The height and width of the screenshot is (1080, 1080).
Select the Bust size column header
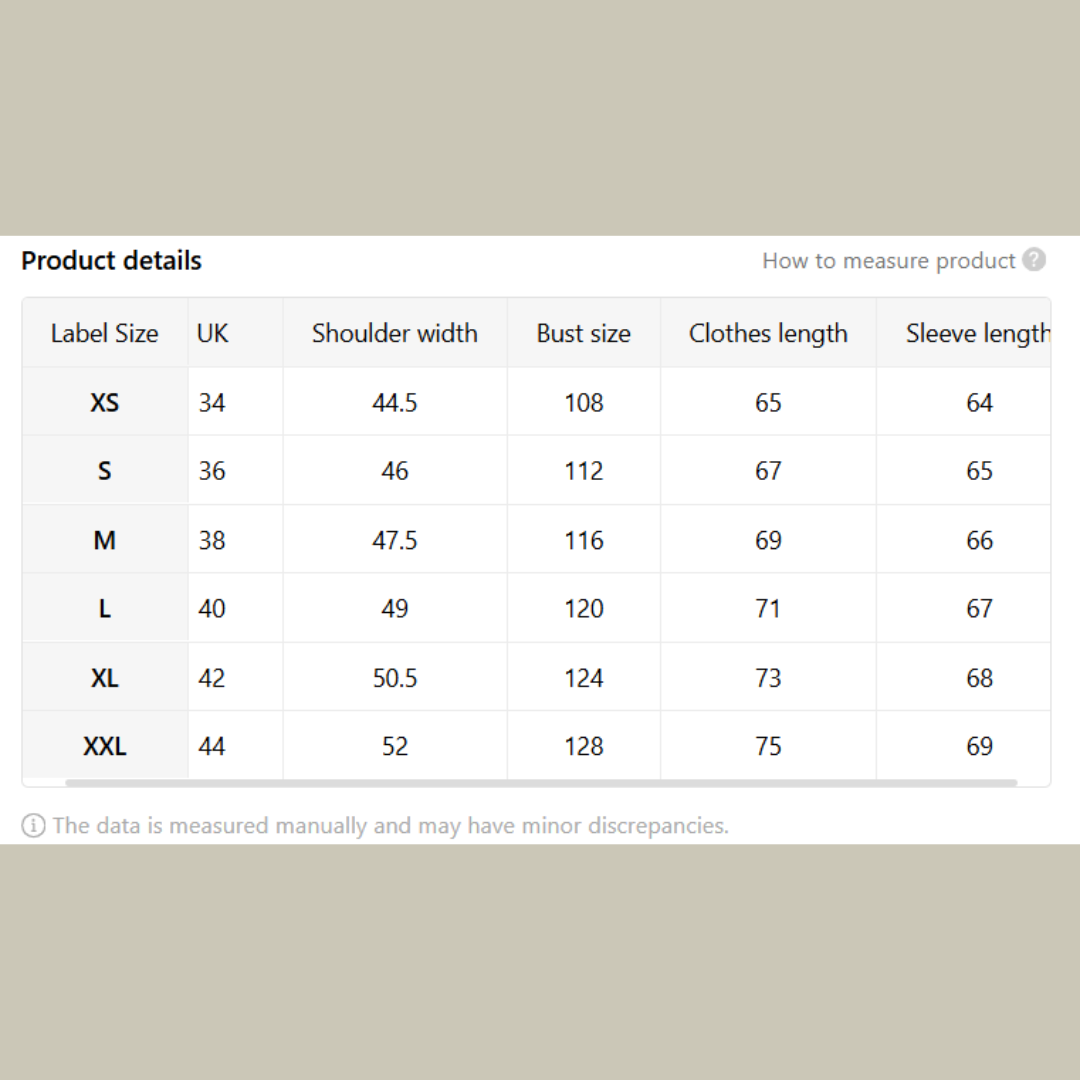point(584,333)
